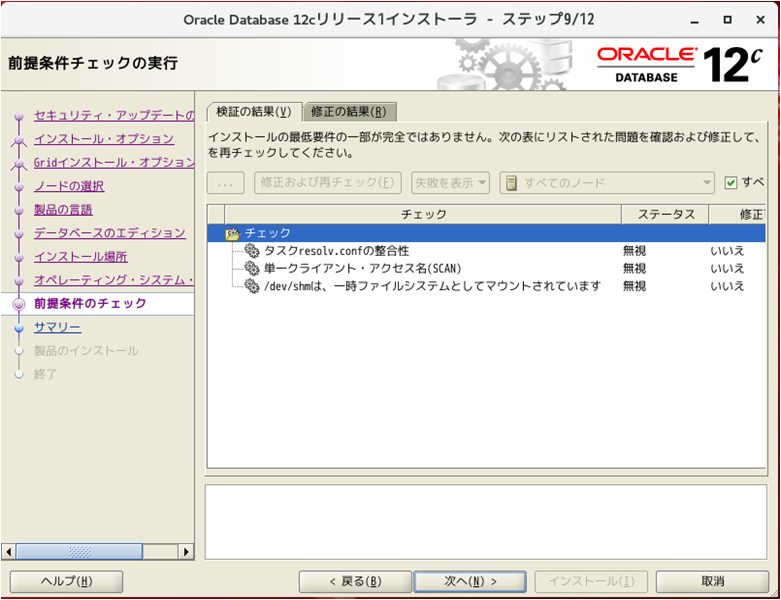Open データベースのエディション step link
Viewport: 781px width, 600px height.
[110, 233]
